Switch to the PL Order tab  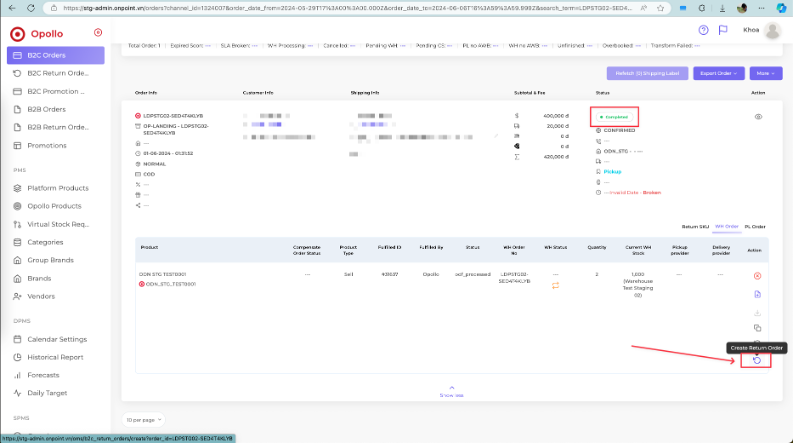click(755, 227)
